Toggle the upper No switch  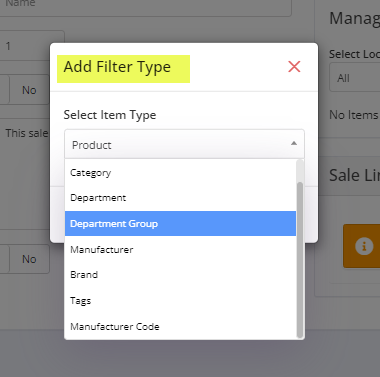point(29,90)
